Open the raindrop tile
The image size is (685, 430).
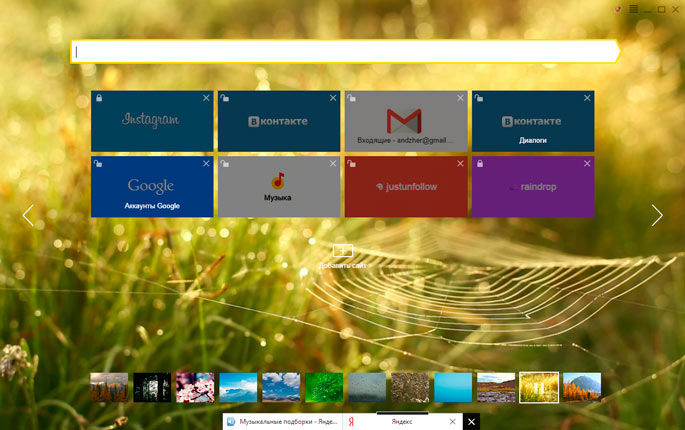[533, 187]
